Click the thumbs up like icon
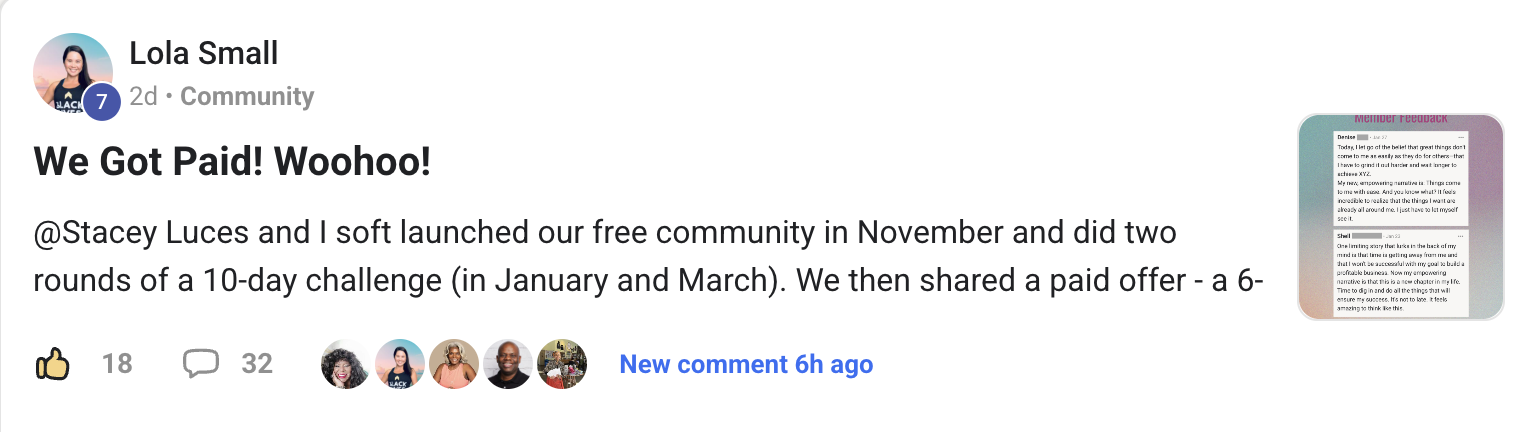Image resolution: width=1520 pixels, height=432 pixels. click(52, 365)
